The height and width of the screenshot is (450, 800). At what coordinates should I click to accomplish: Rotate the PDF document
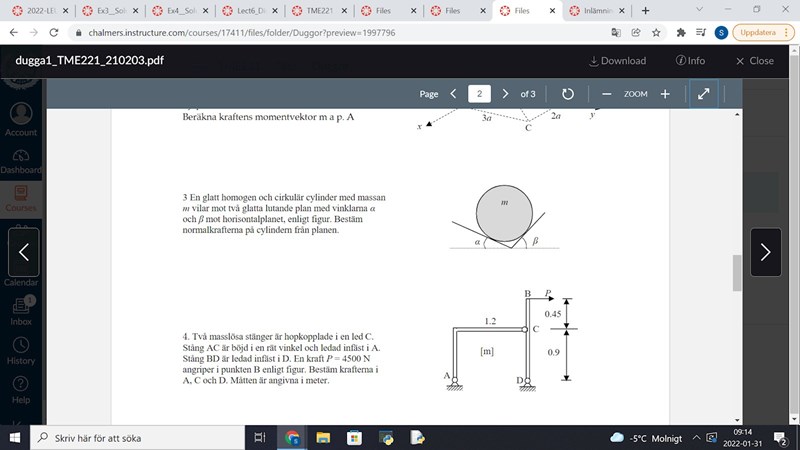[567, 94]
